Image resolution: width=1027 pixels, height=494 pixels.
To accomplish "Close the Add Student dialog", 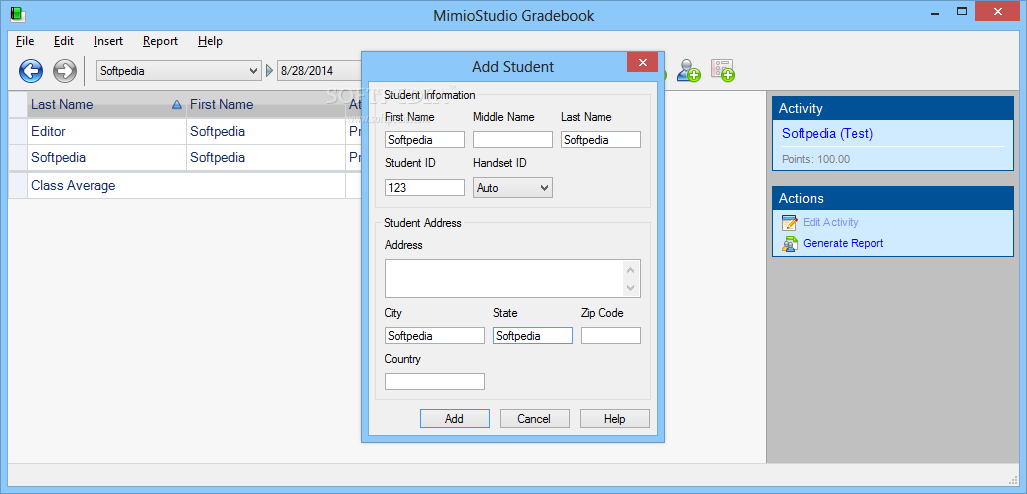I will (x=642, y=62).
